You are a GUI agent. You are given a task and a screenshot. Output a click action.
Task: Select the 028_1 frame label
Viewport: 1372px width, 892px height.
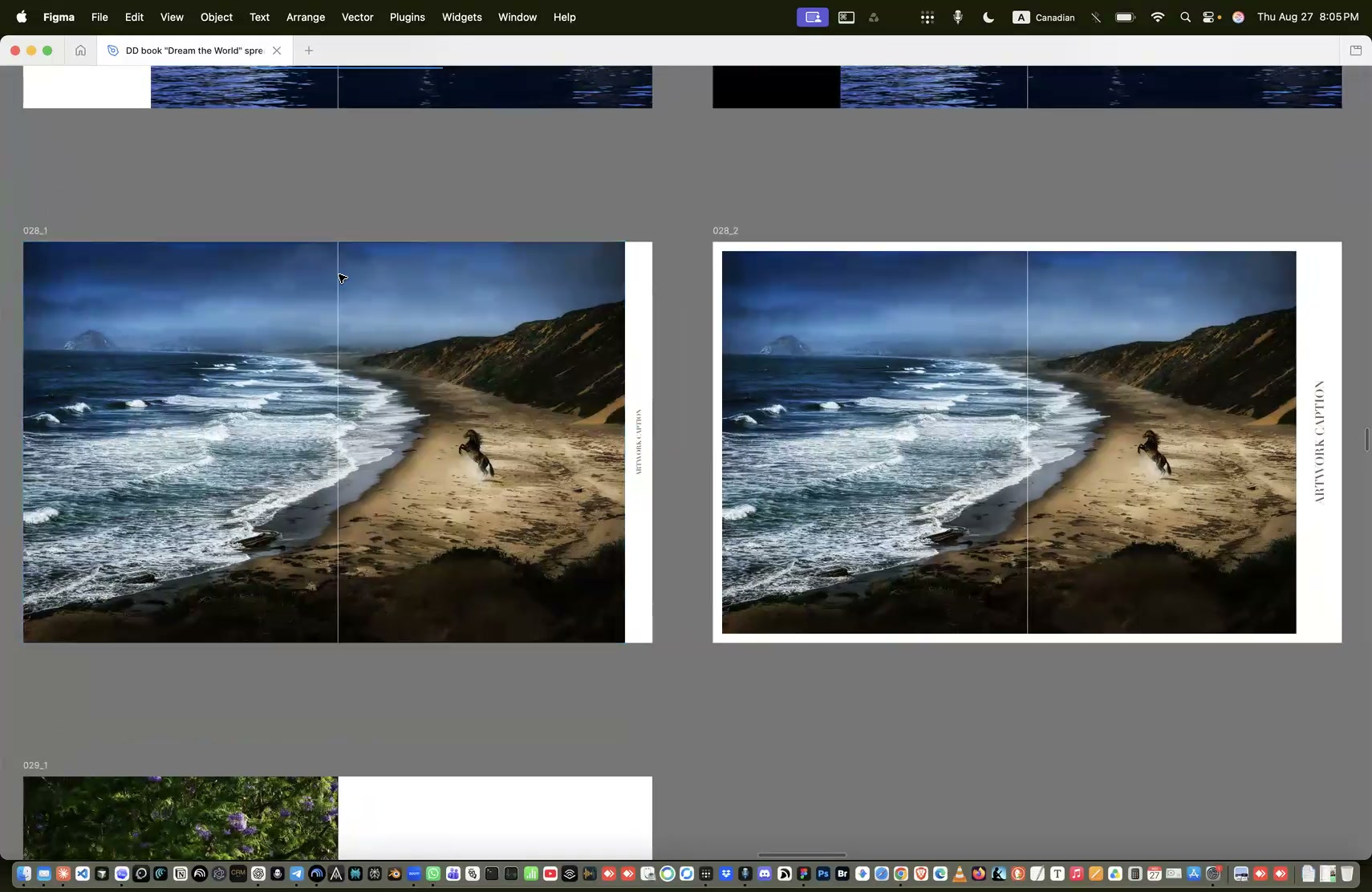pos(35,230)
